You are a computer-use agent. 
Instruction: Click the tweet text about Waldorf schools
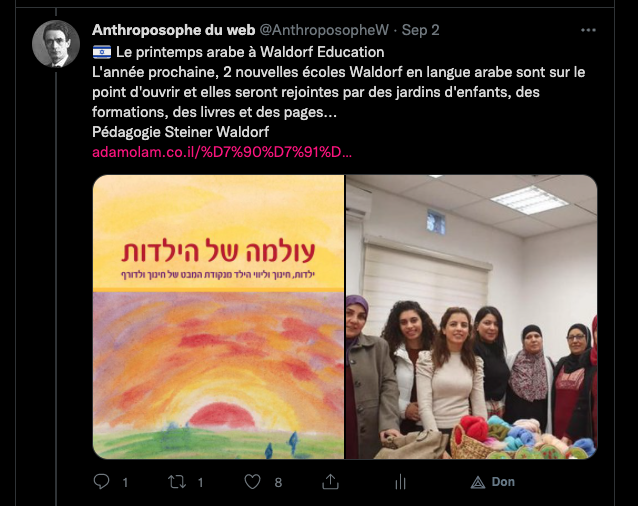(x=339, y=92)
